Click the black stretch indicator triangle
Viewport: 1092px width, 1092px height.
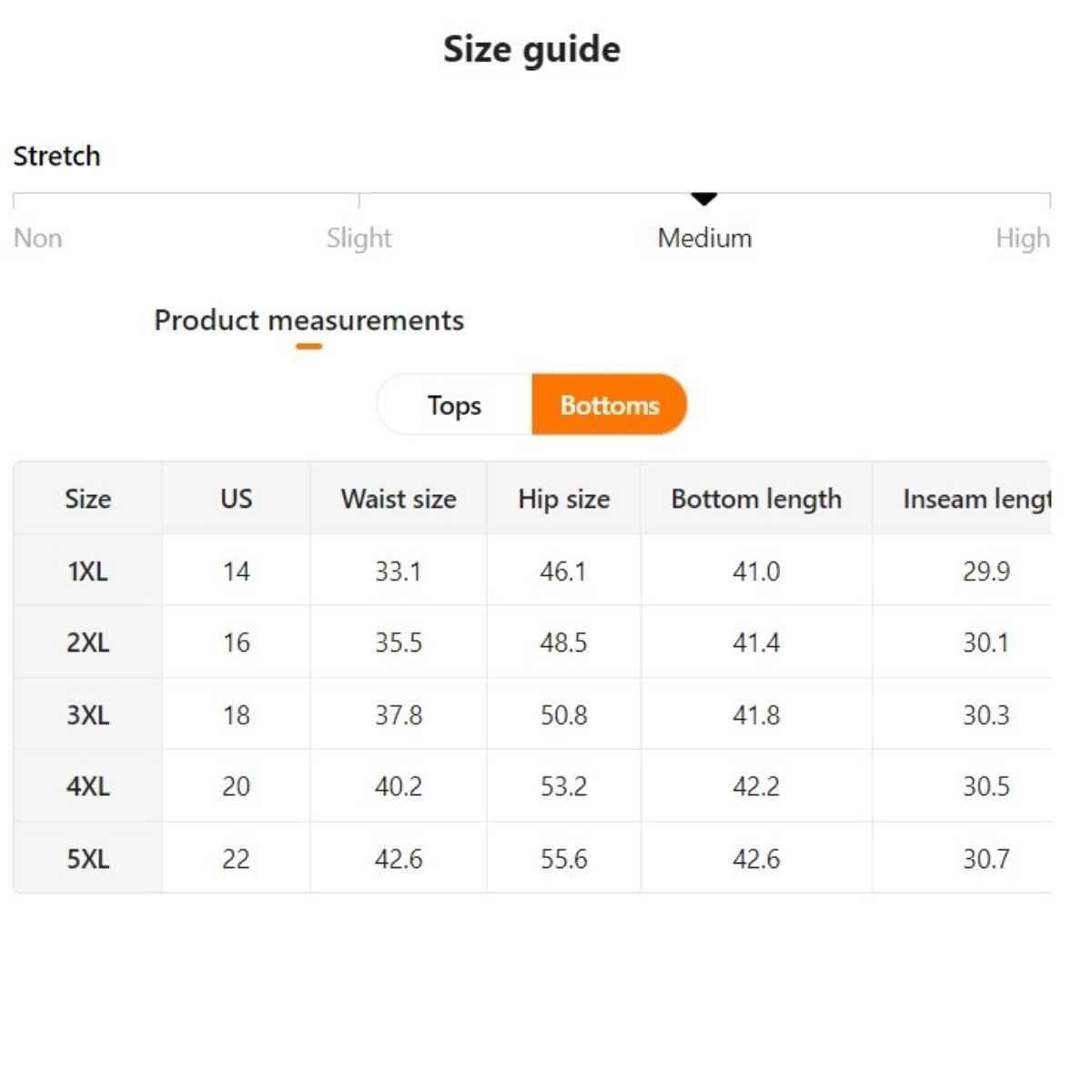pyautogui.click(x=704, y=197)
